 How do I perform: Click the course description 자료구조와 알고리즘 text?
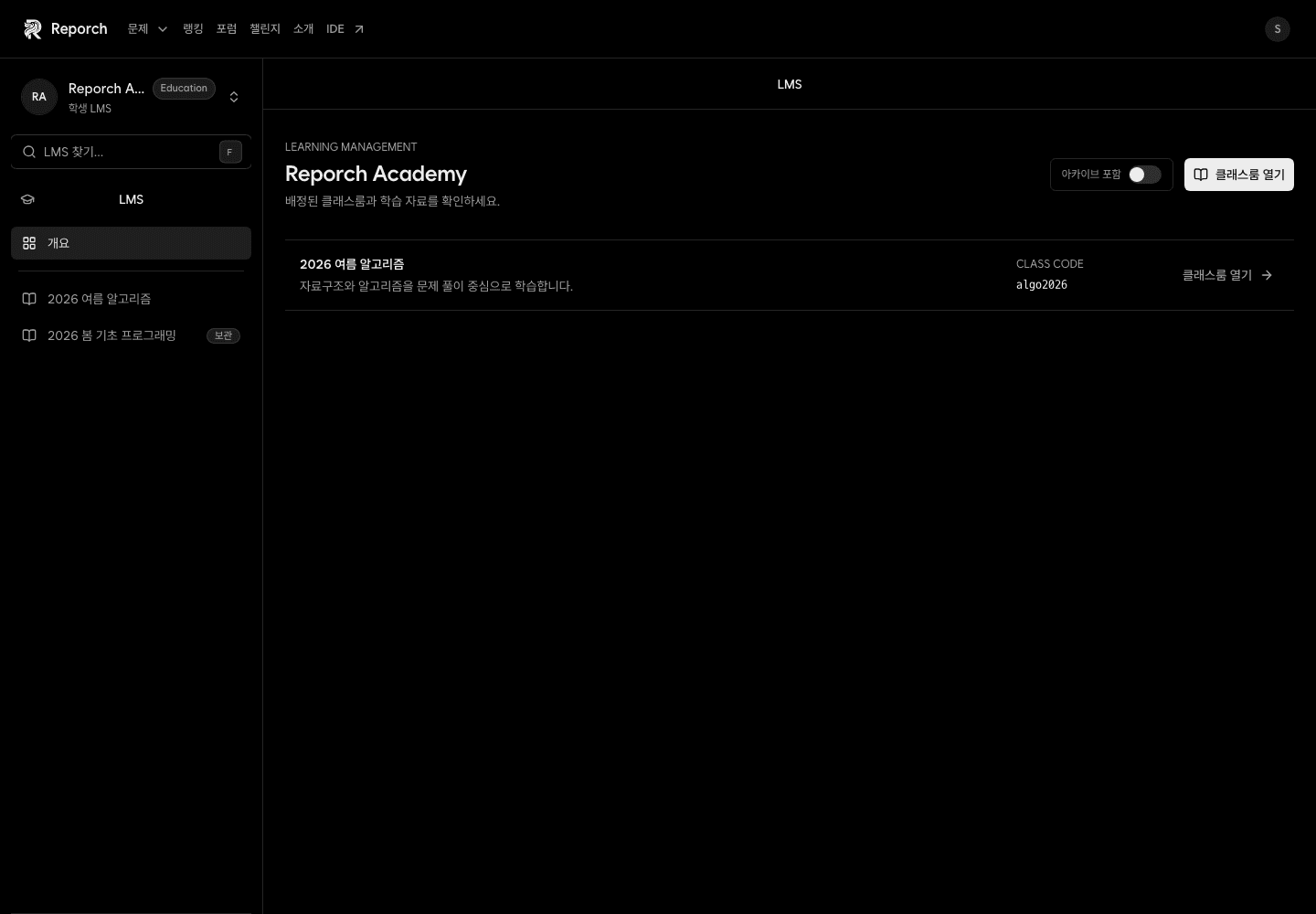pyautogui.click(x=436, y=286)
